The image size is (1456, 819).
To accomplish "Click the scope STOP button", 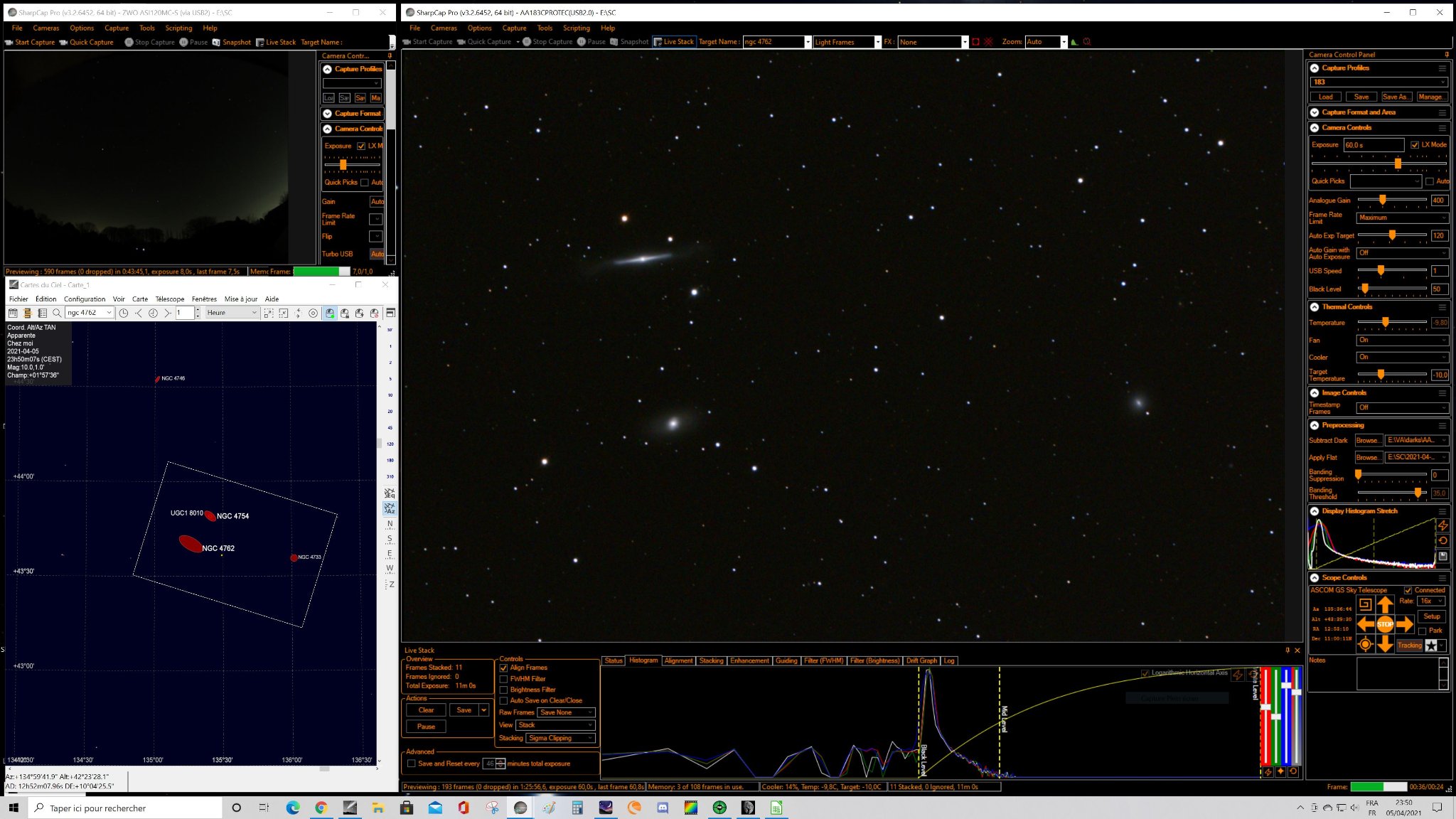I will (x=1385, y=624).
